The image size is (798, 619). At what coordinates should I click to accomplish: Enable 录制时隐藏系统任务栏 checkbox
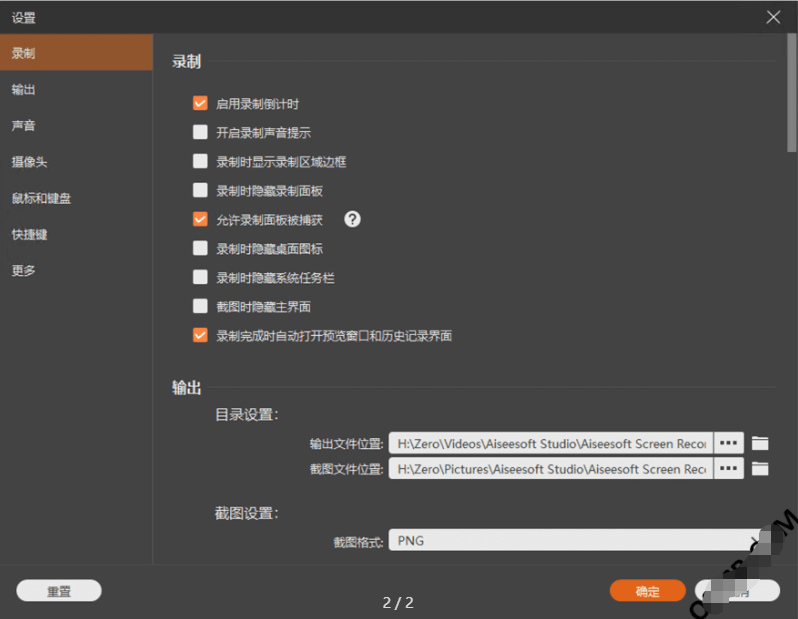[200, 277]
